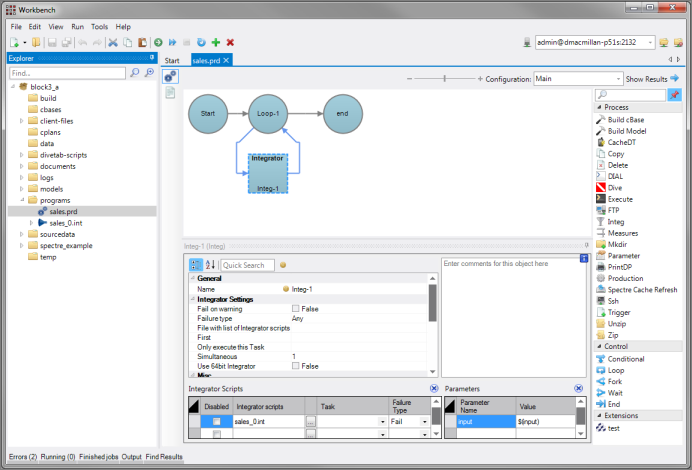This screenshot has height=470, width=692.
Task: Open Task dropdown for sales_0.int row
Action: [383, 421]
